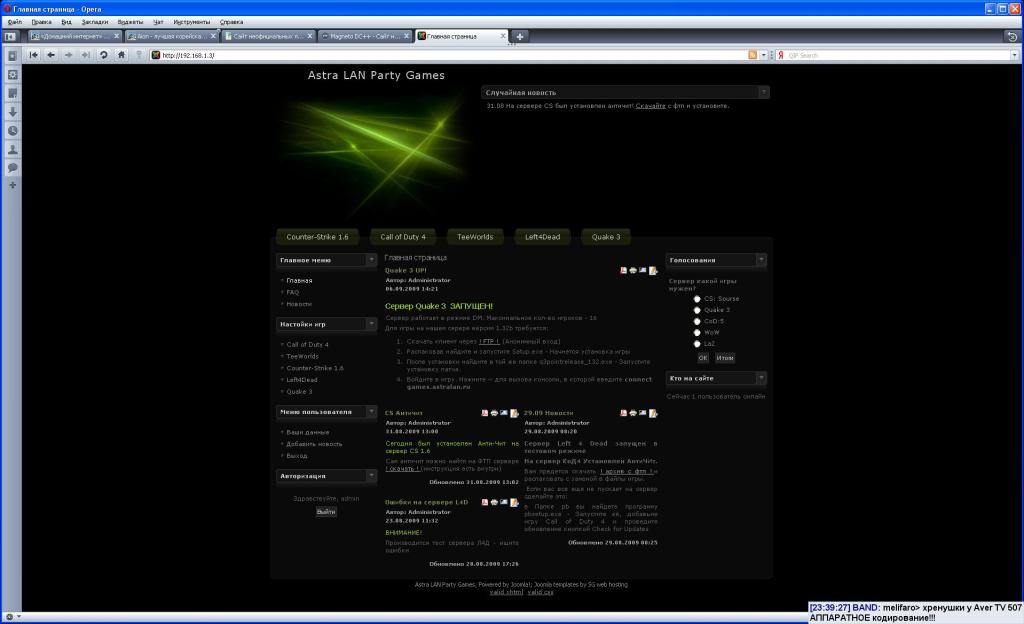Switch to the Aion tab
The height and width of the screenshot is (624, 1024).
[x=172, y=37]
